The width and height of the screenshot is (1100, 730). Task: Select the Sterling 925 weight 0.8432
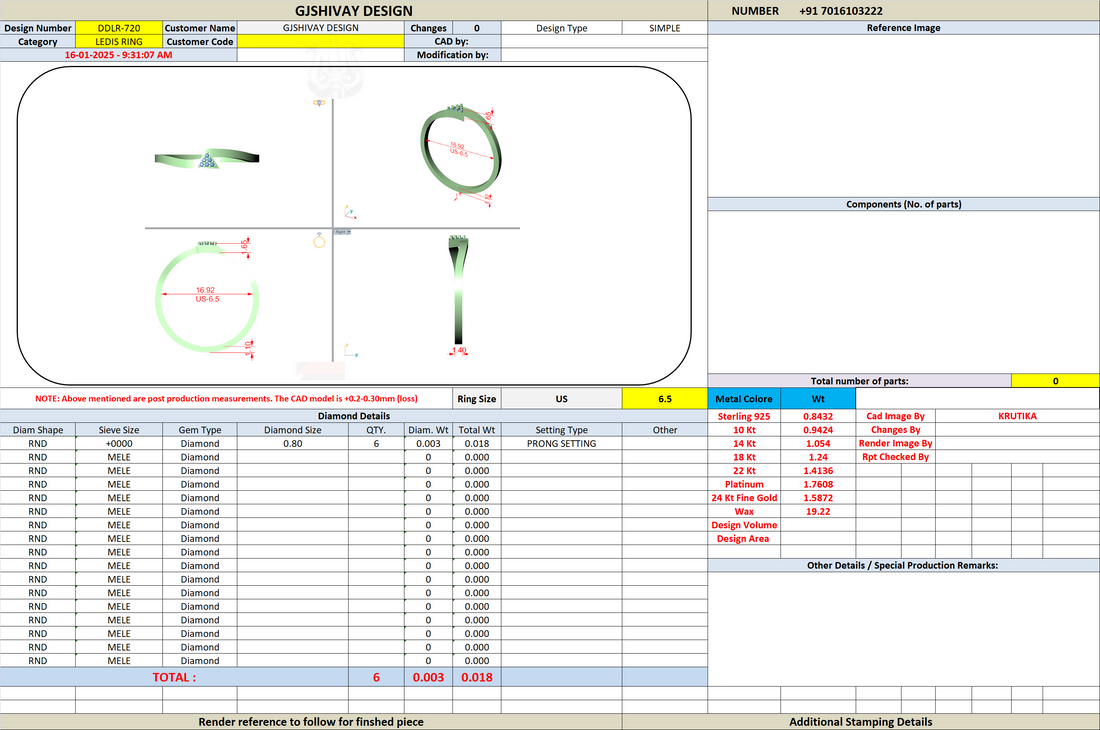click(818, 416)
